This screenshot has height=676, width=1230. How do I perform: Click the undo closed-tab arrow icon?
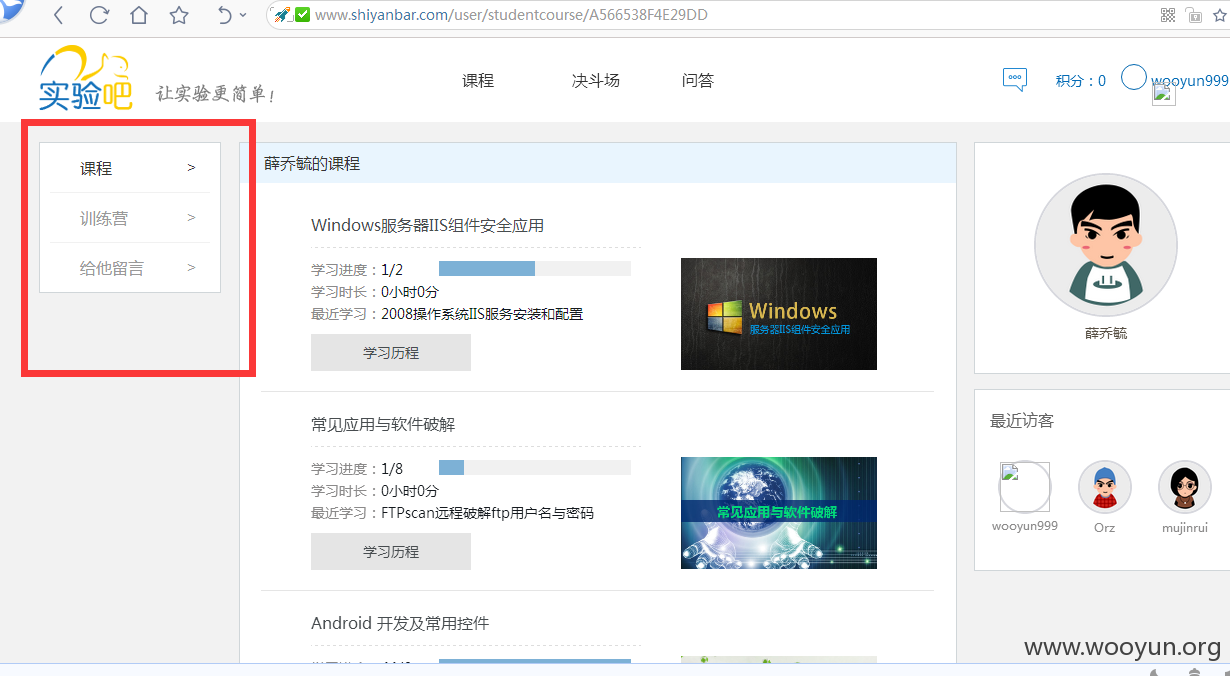pos(224,15)
